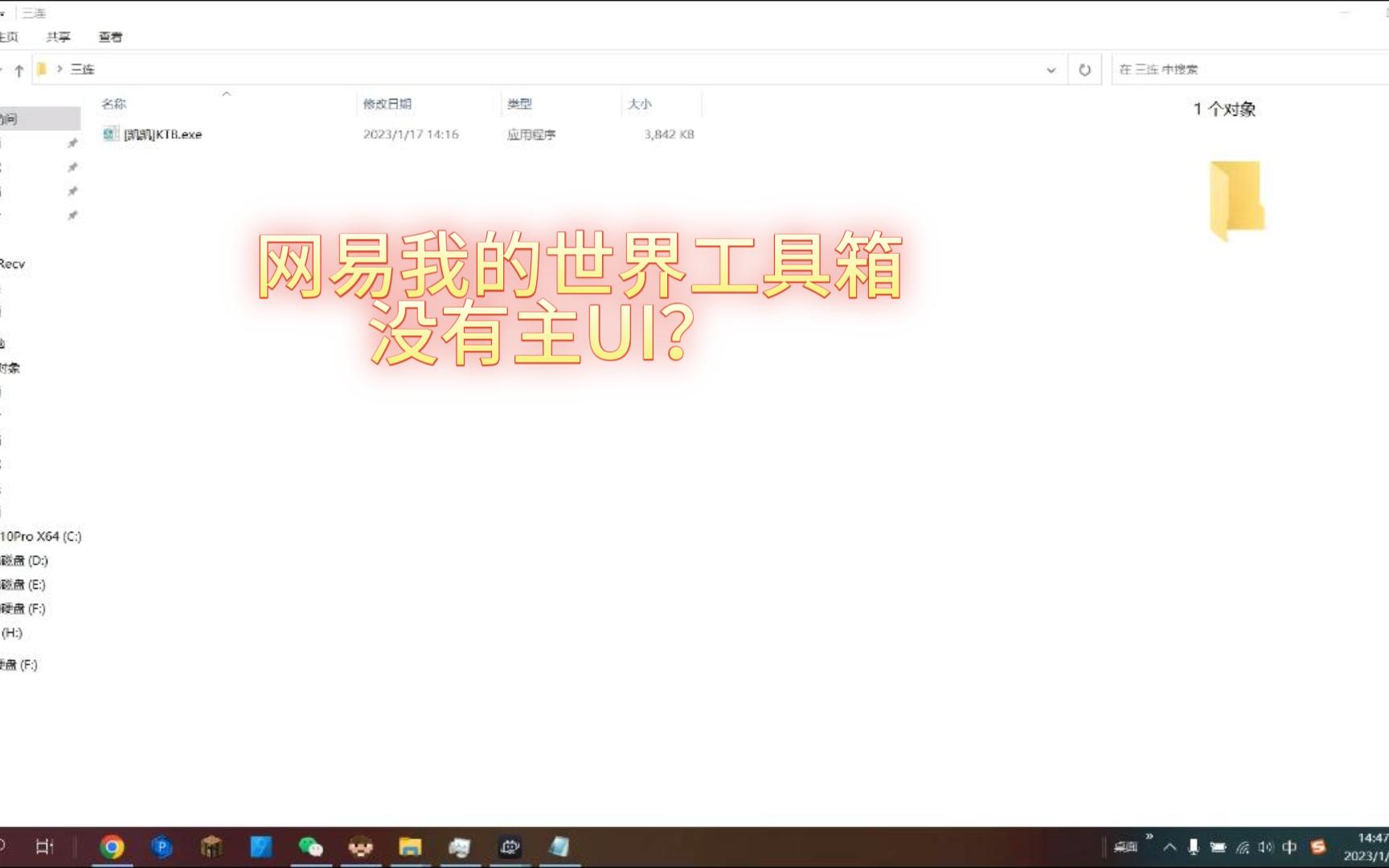This screenshot has height=868, width=1389.
Task: Click the highlighted quick access item at top
Action: tap(40, 119)
